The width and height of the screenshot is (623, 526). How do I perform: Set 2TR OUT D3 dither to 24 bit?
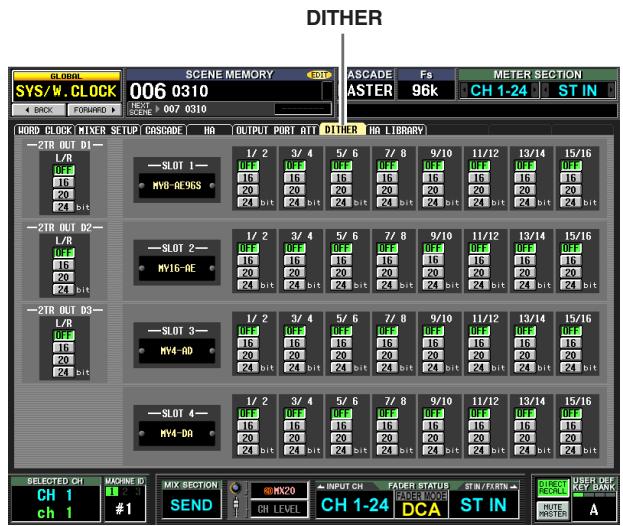click(x=63, y=372)
